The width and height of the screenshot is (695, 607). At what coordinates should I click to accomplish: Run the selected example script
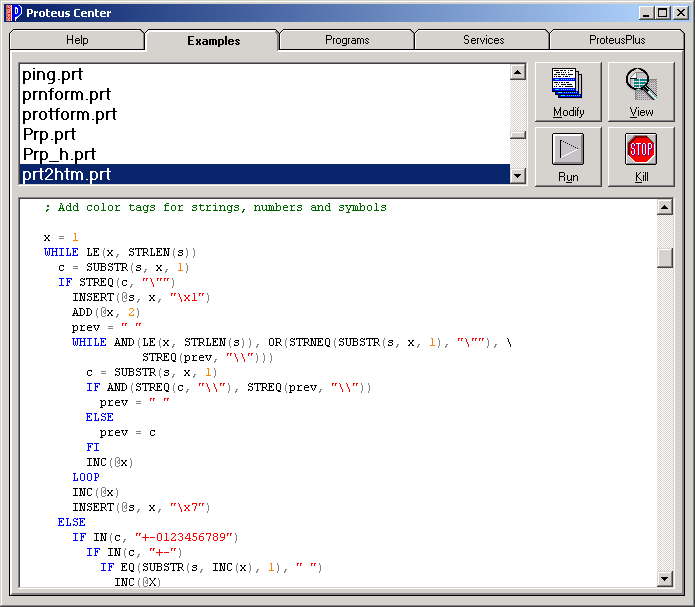568,157
